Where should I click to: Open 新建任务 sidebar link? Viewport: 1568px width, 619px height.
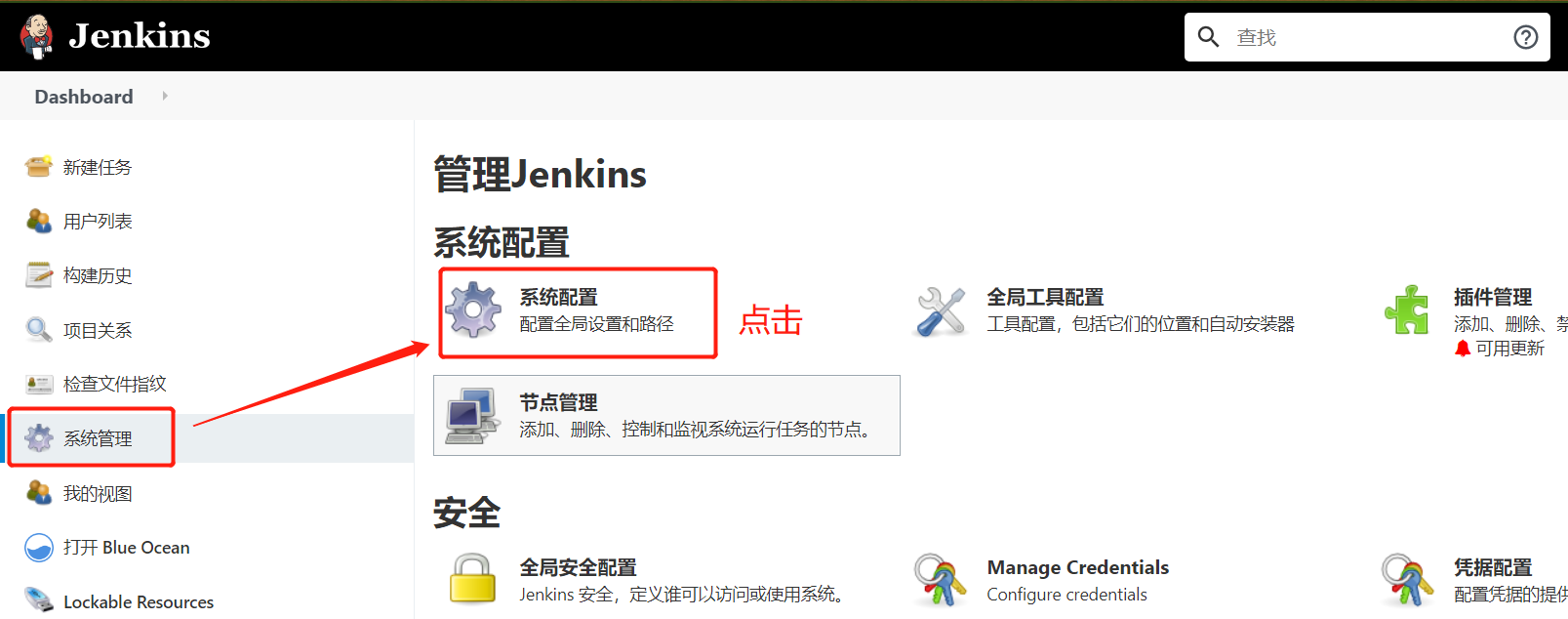98,167
